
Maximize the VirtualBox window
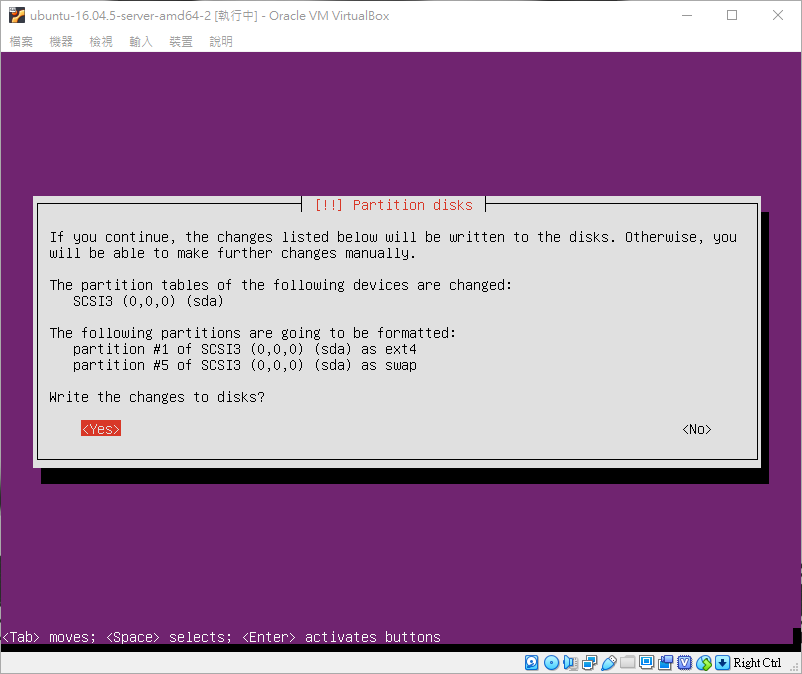(x=732, y=15)
